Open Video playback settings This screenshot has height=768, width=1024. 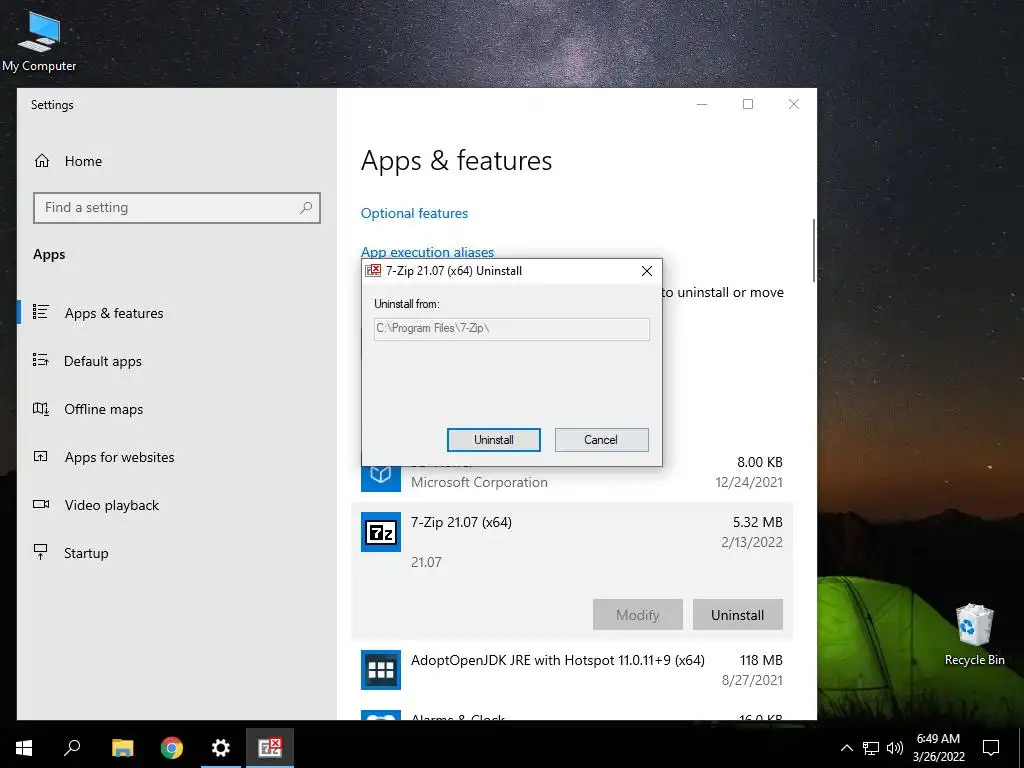click(111, 505)
